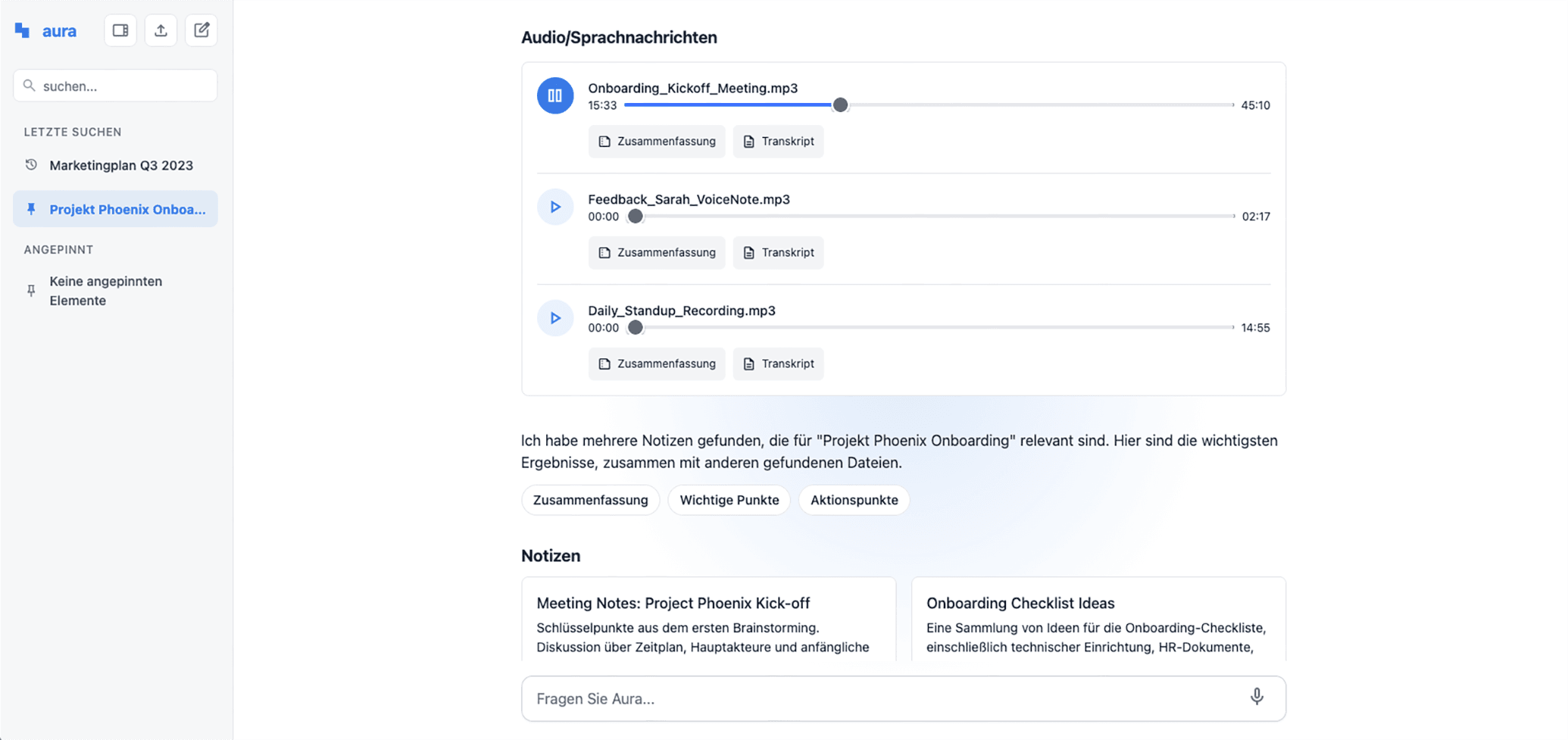This screenshot has width=1568, height=740.
Task: Click the microphone icon in input
Action: (1257, 697)
